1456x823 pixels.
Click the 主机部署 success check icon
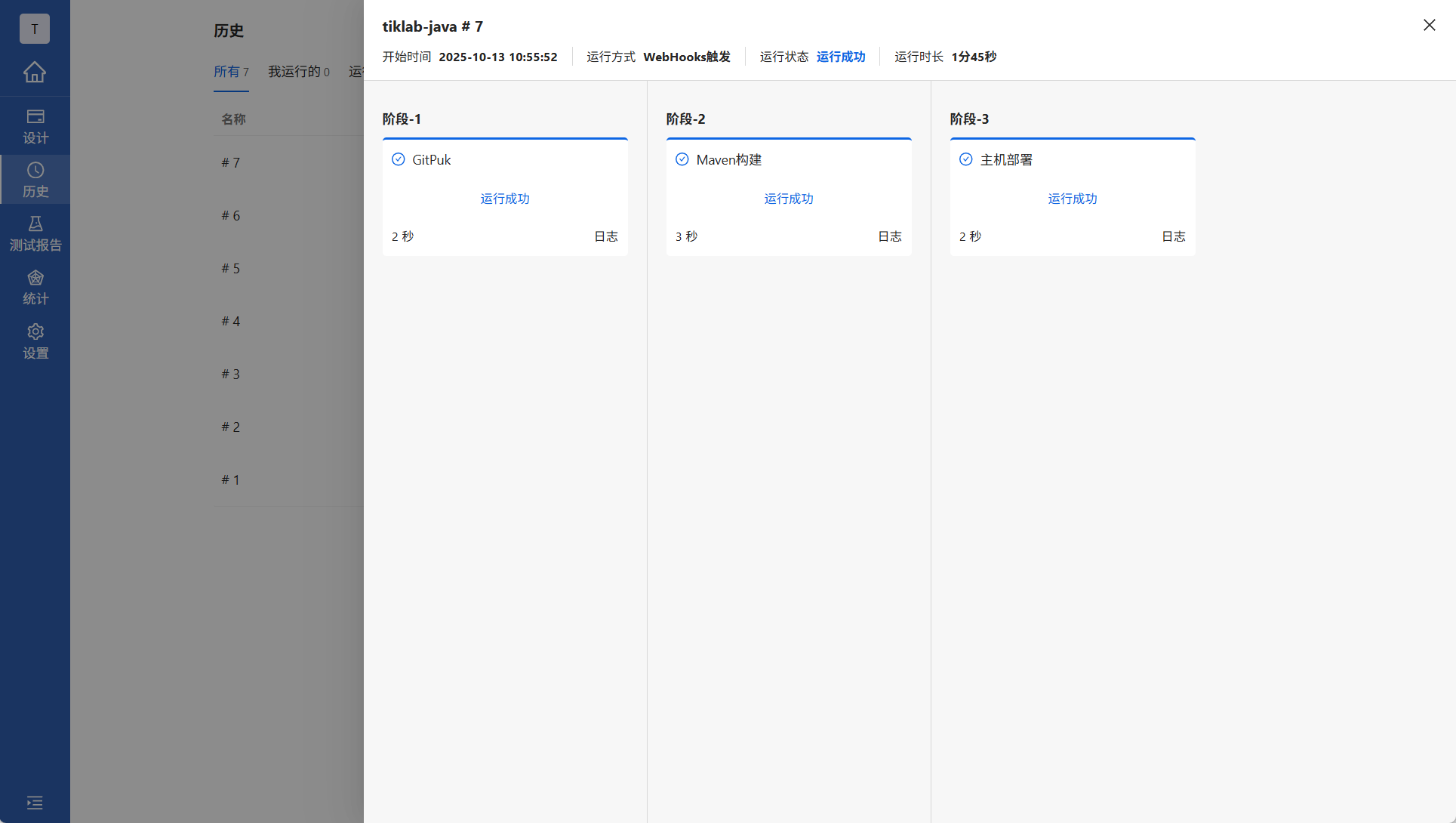pyautogui.click(x=966, y=159)
